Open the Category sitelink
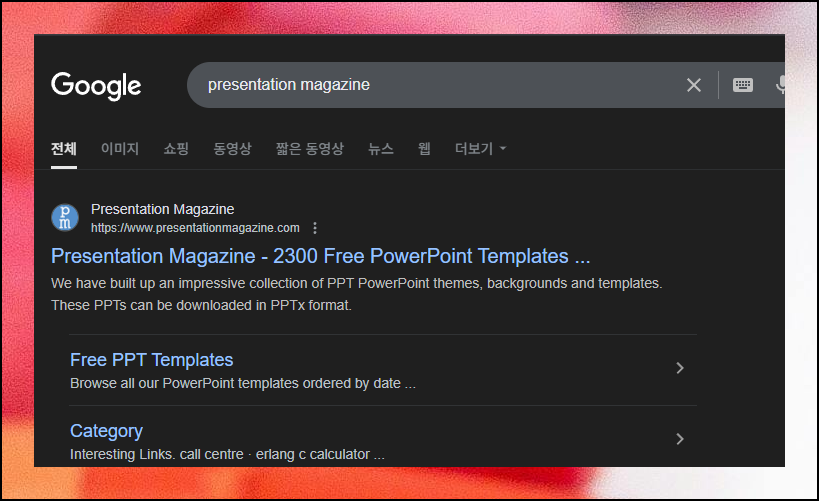Image resolution: width=819 pixels, height=501 pixels. pyautogui.click(x=106, y=431)
